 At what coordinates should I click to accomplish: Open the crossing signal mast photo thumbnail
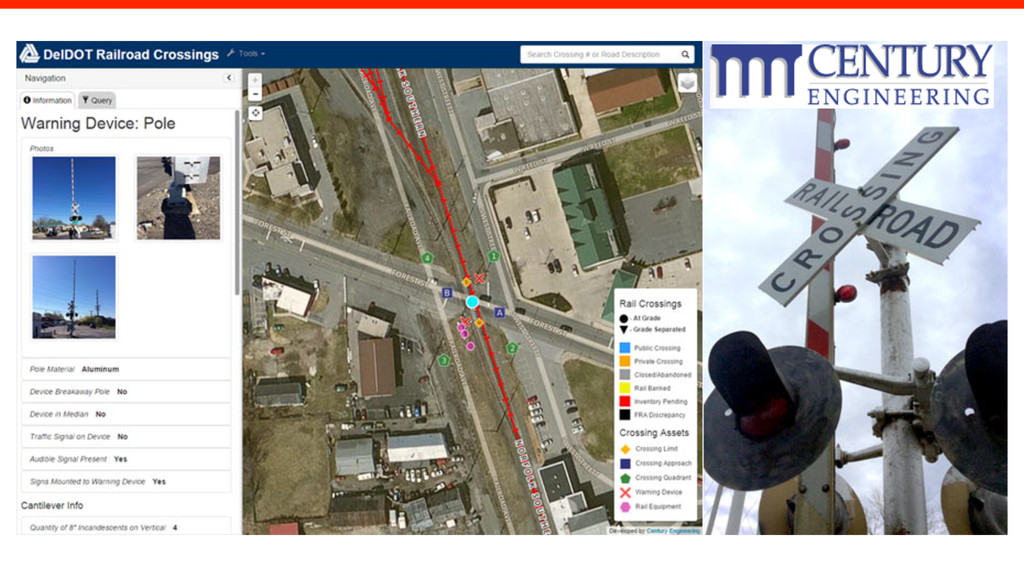point(74,197)
